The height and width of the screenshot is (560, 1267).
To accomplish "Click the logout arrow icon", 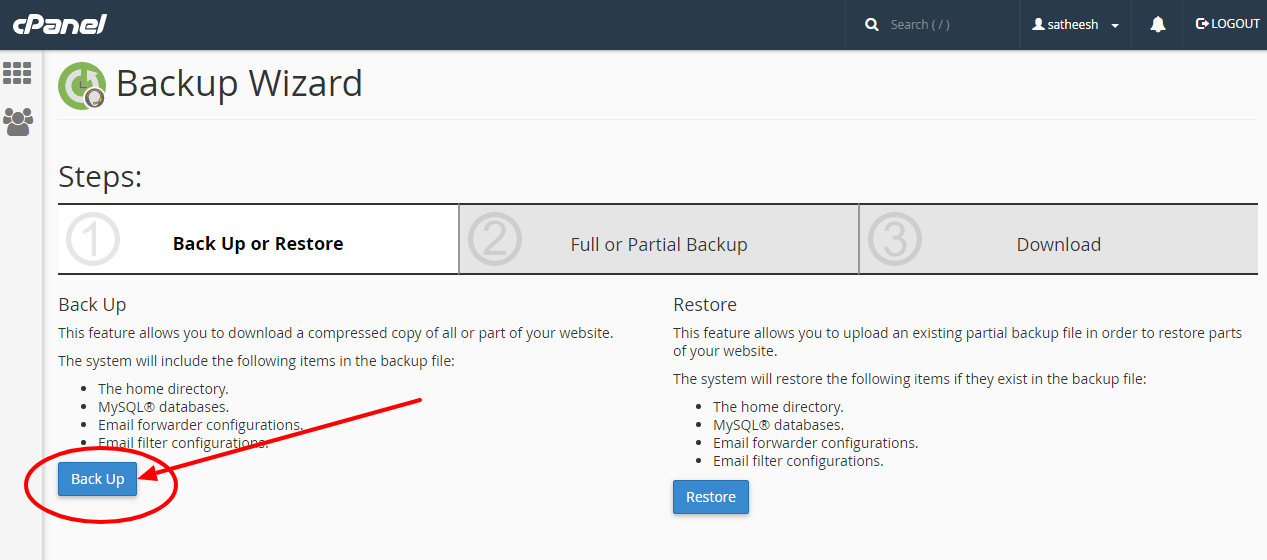I will coord(1202,24).
